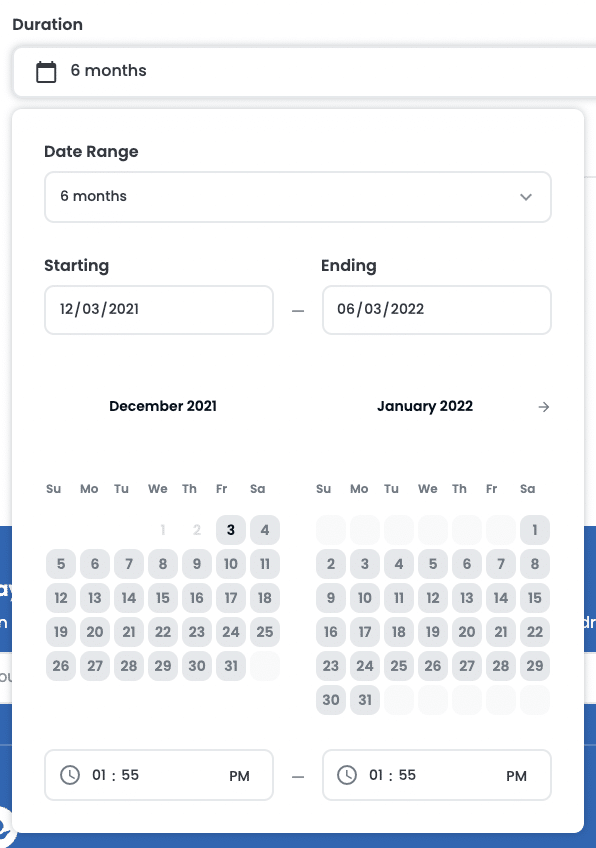Pick December 15 on the calendar
The image size is (596, 848).
pyautogui.click(x=163, y=598)
